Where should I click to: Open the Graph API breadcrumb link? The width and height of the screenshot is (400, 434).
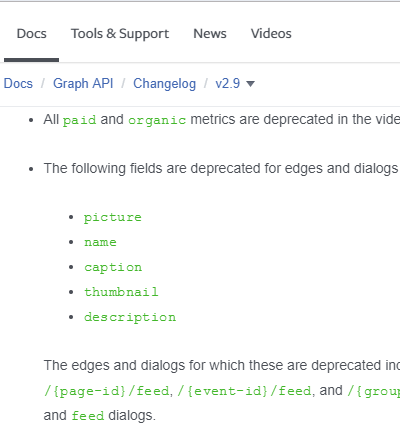click(83, 83)
